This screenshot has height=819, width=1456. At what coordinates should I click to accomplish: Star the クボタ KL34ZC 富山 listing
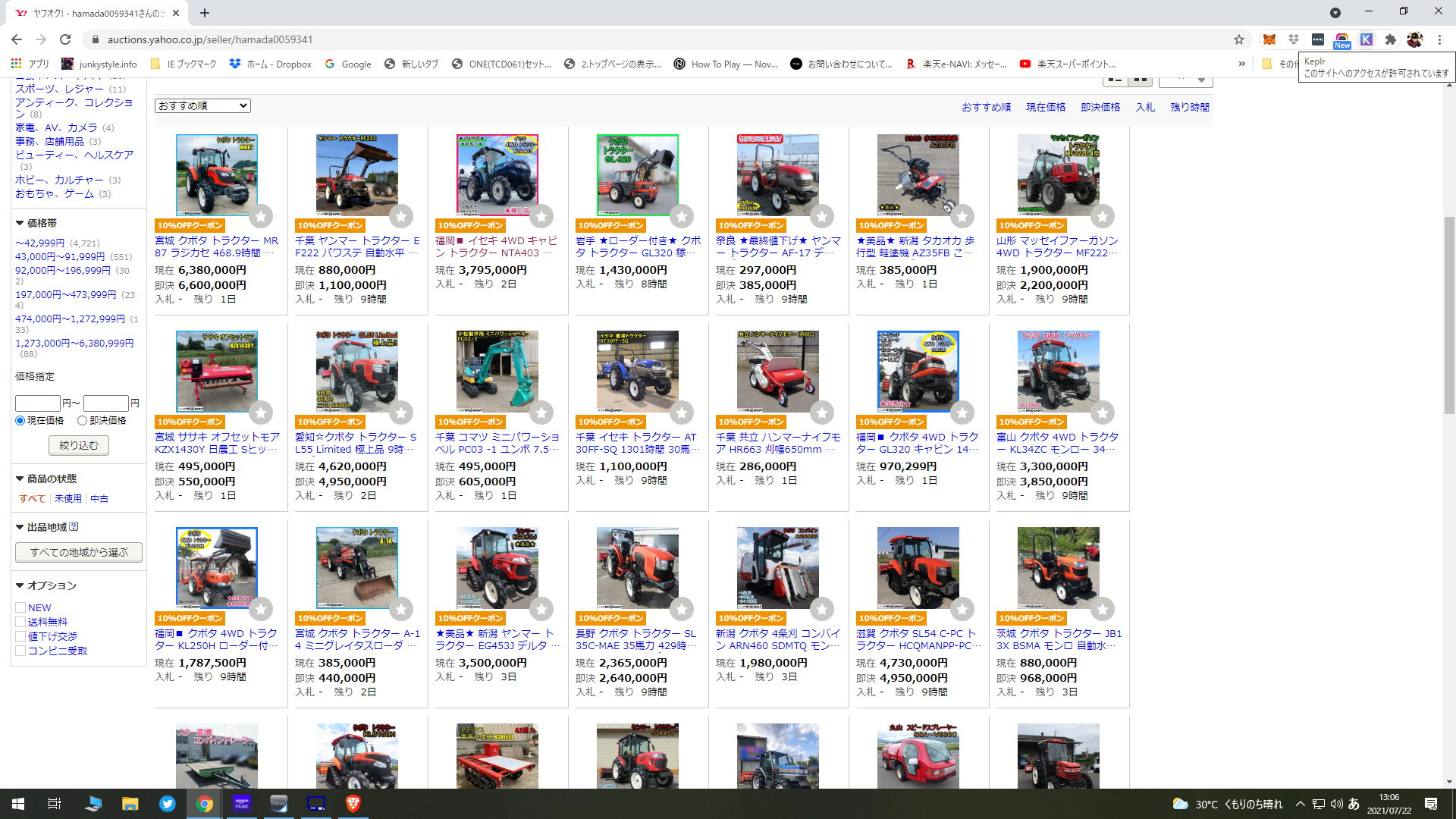click(x=1103, y=413)
